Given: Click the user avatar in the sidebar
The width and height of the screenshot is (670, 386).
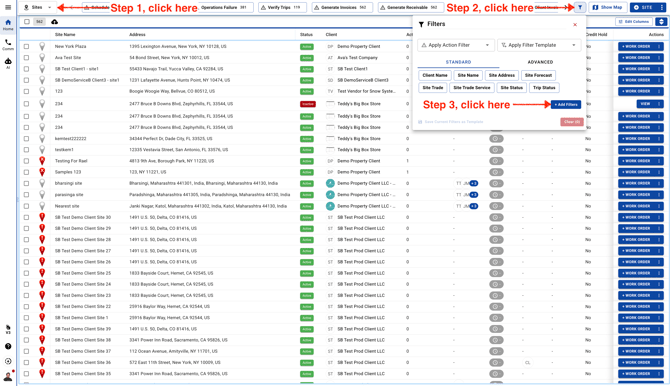Looking at the screenshot, I should point(8,376).
